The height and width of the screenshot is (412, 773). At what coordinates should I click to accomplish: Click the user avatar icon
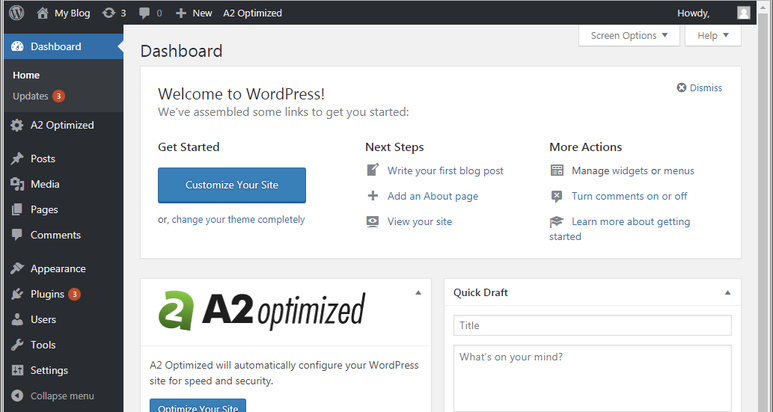click(743, 13)
